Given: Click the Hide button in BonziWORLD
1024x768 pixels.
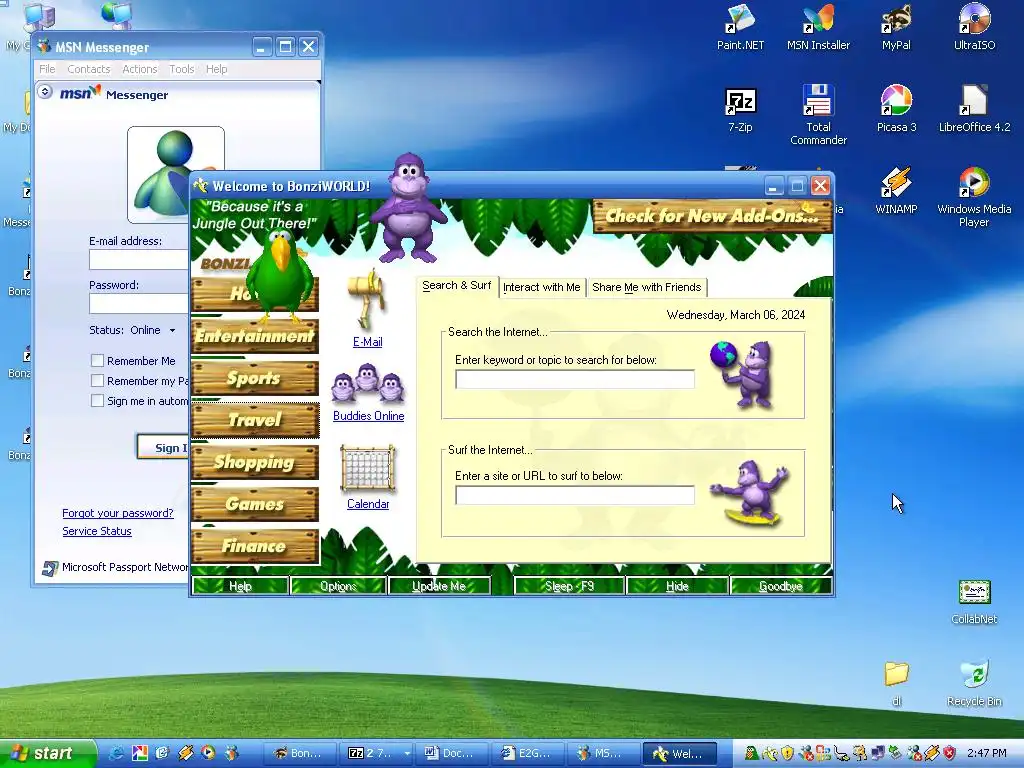Looking at the screenshot, I should (677, 586).
